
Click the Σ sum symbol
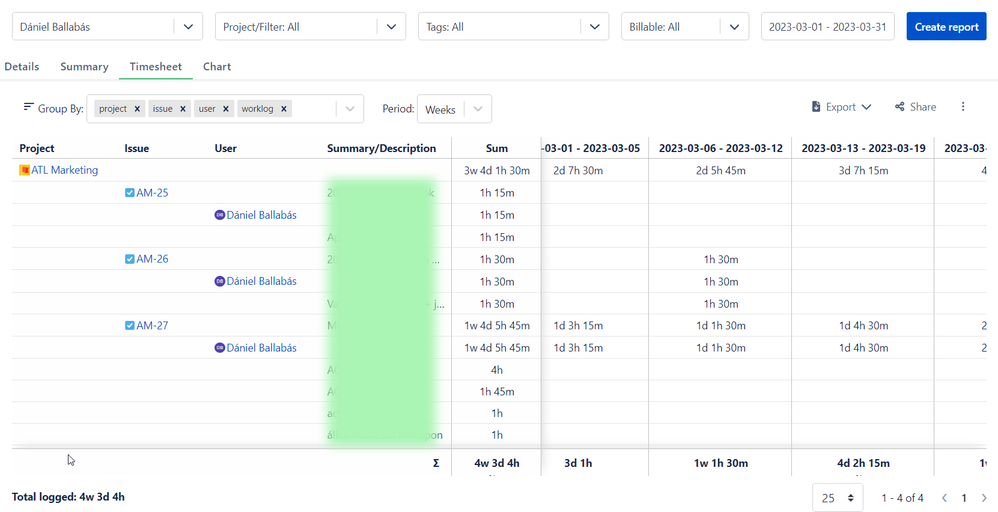pyautogui.click(x=436, y=463)
